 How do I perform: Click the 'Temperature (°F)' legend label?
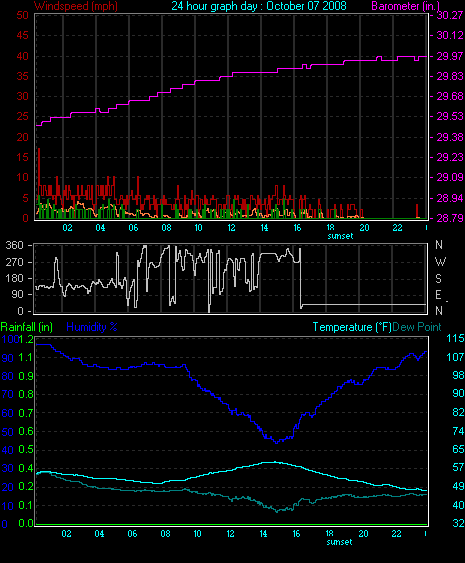[352, 327]
